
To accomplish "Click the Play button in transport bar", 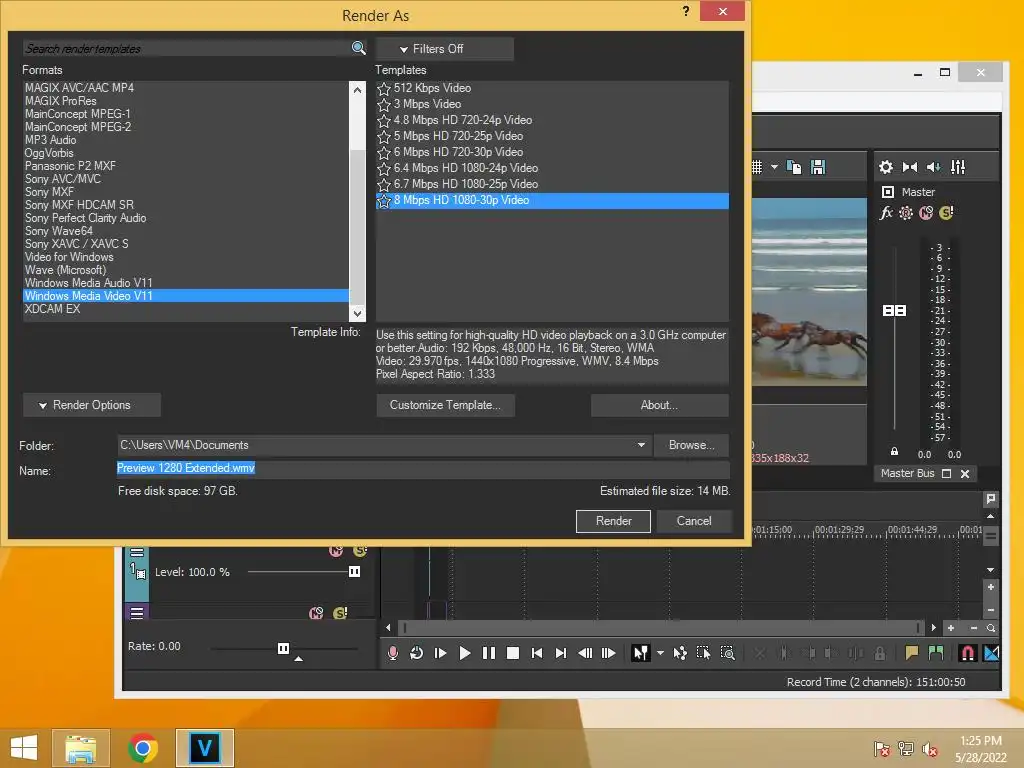I will (464, 653).
